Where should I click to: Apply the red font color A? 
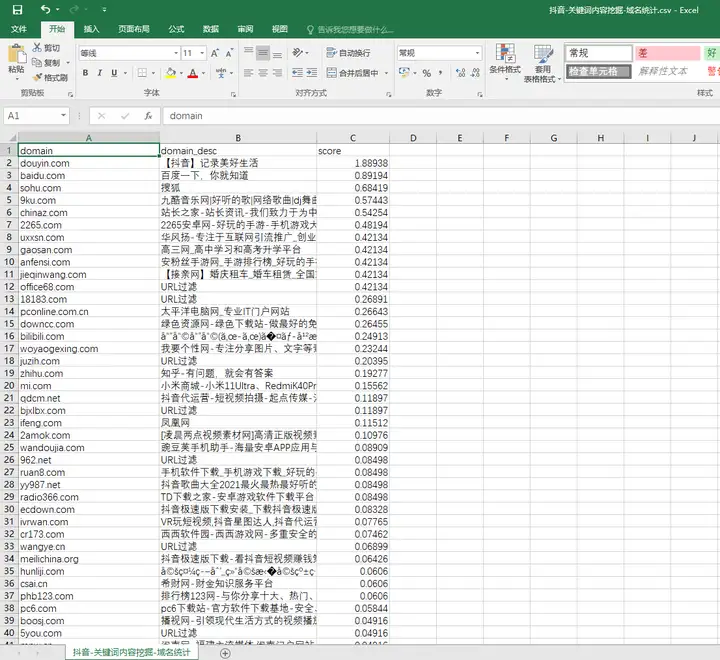[193, 73]
